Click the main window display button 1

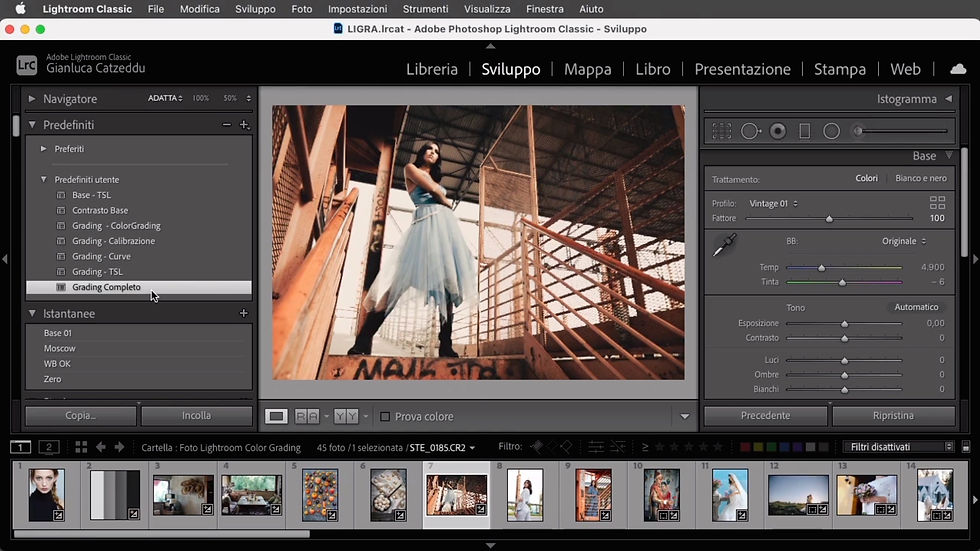[x=21, y=447]
